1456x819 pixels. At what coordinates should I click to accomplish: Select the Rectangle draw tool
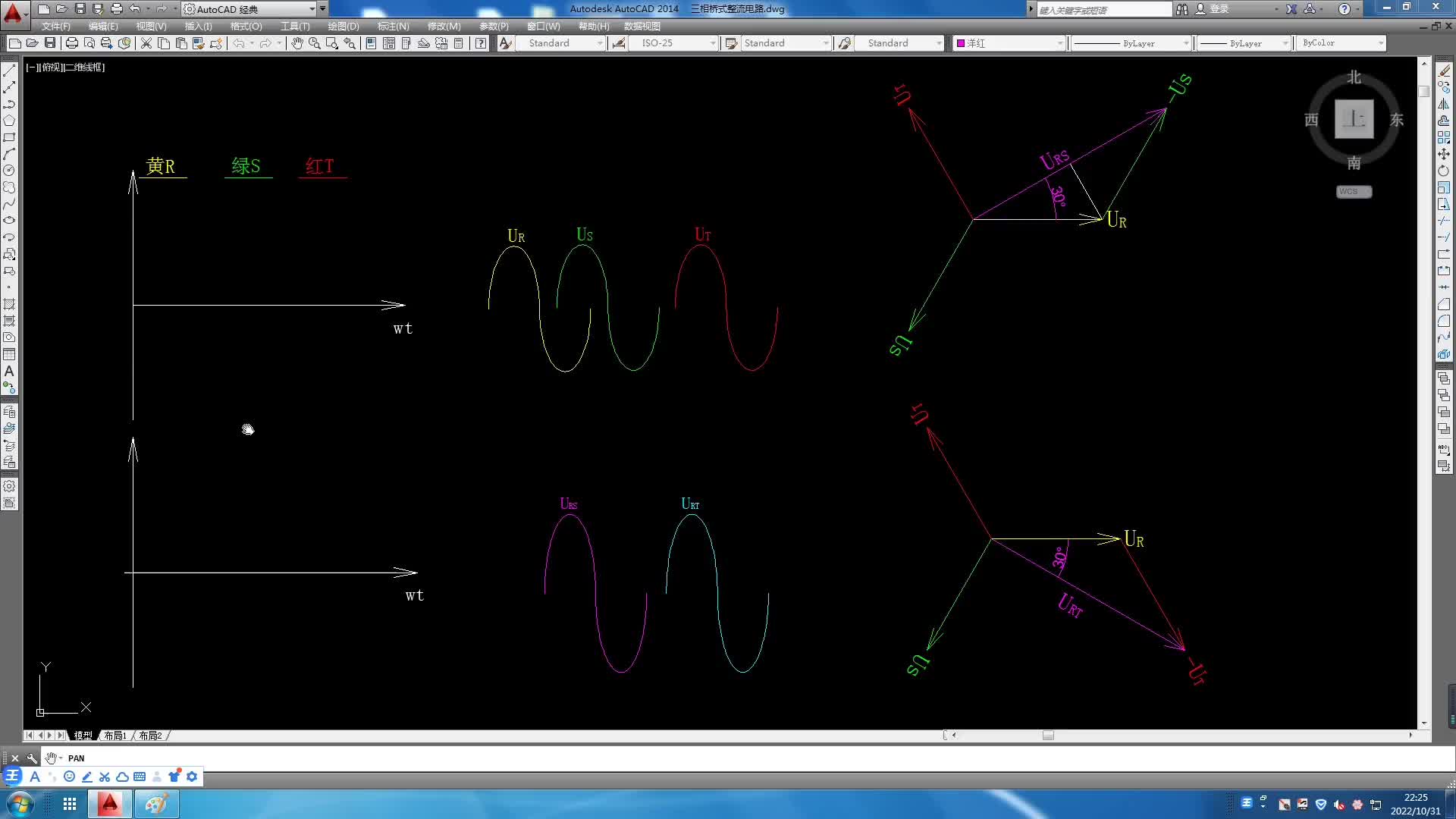pos(9,137)
